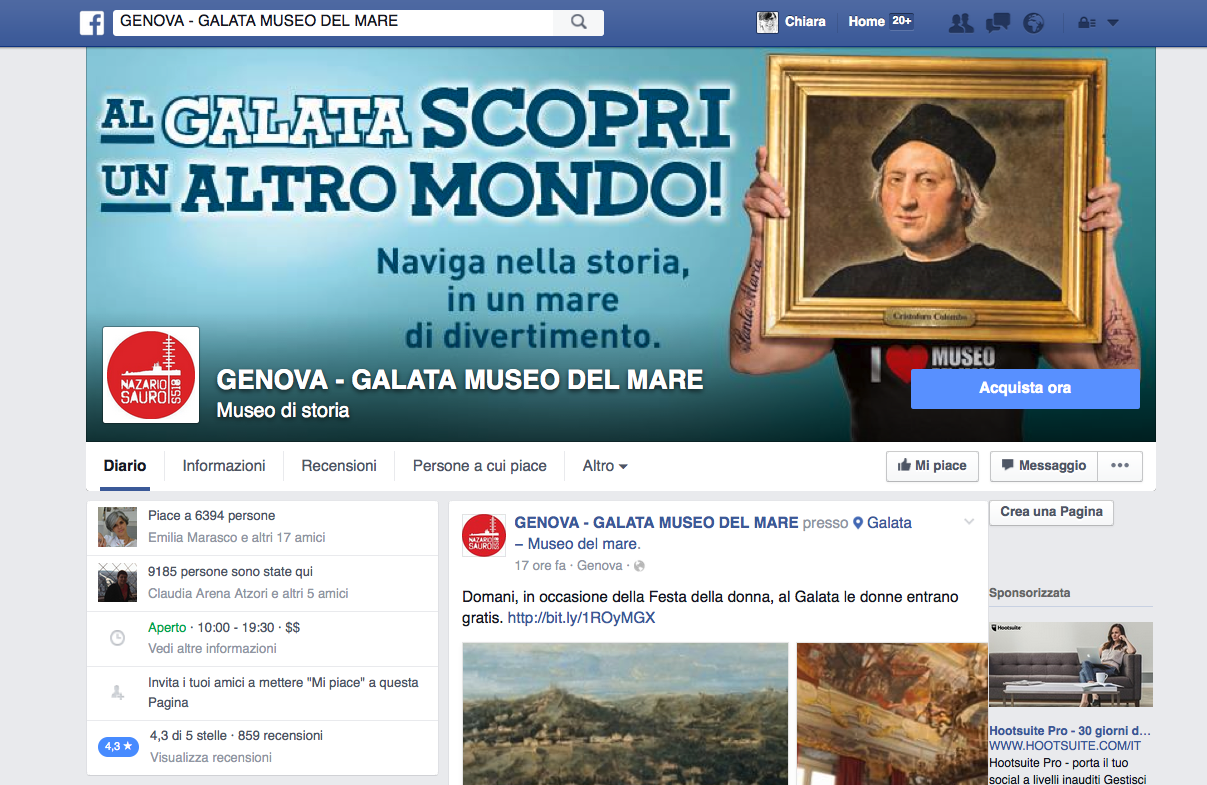This screenshot has height=785, width=1207.
Task: Open the bit.ly/1ROyMGX link
Action: click(x=581, y=618)
